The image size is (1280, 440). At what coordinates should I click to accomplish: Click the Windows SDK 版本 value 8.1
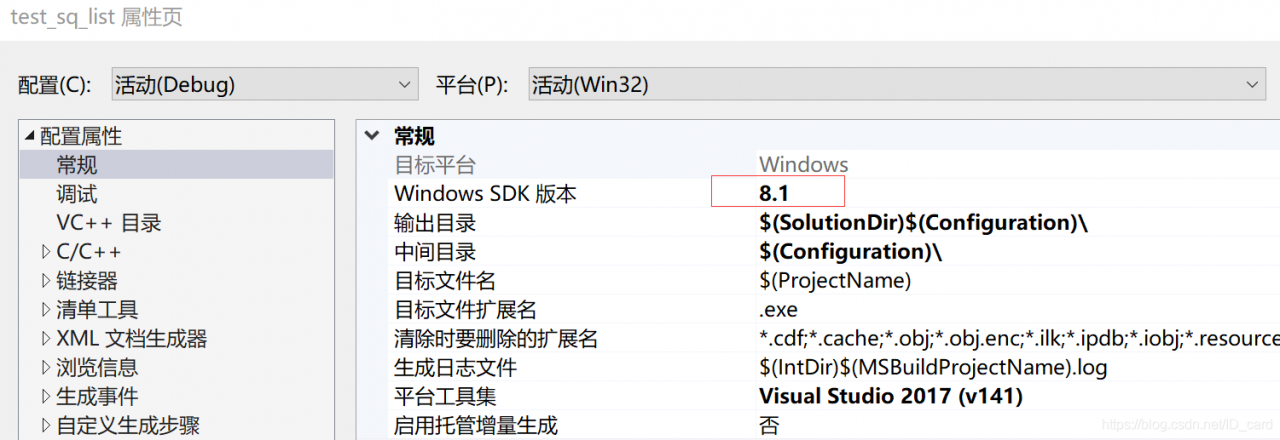click(x=780, y=192)
